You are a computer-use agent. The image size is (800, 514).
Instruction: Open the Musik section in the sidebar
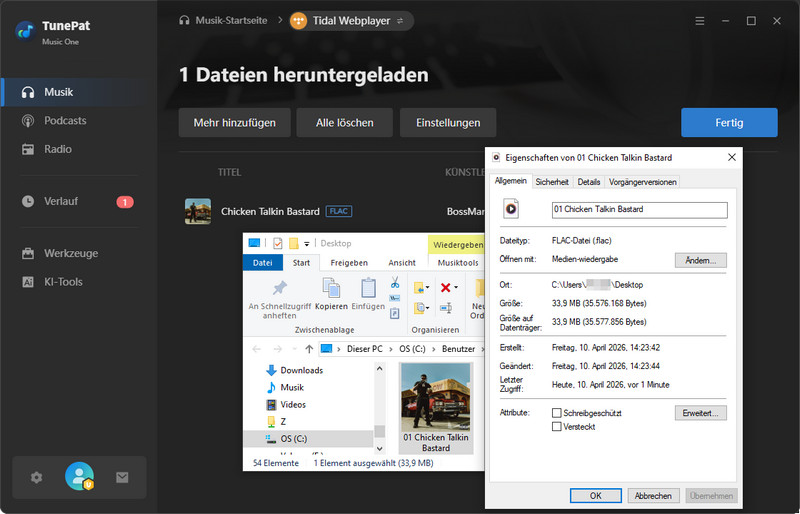point(79,92)
